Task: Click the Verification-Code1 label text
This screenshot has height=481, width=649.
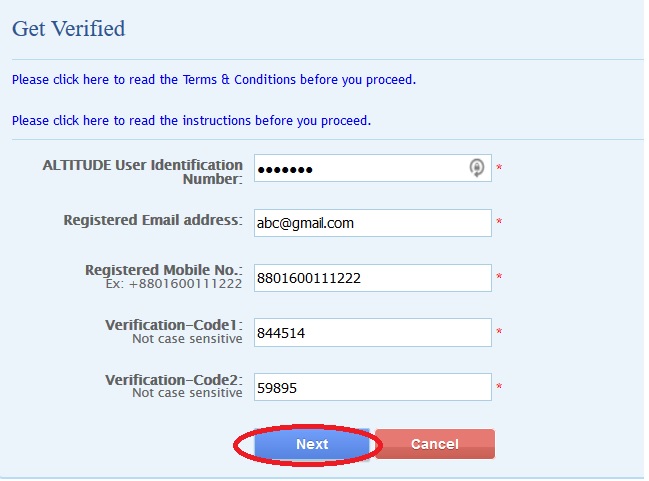Action: (173, 325)
